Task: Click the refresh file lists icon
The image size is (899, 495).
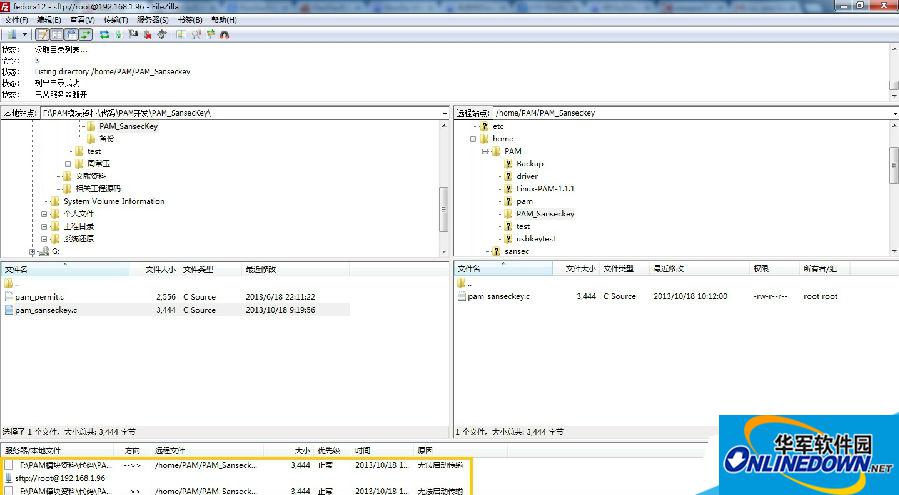Action: click(104, 34)
